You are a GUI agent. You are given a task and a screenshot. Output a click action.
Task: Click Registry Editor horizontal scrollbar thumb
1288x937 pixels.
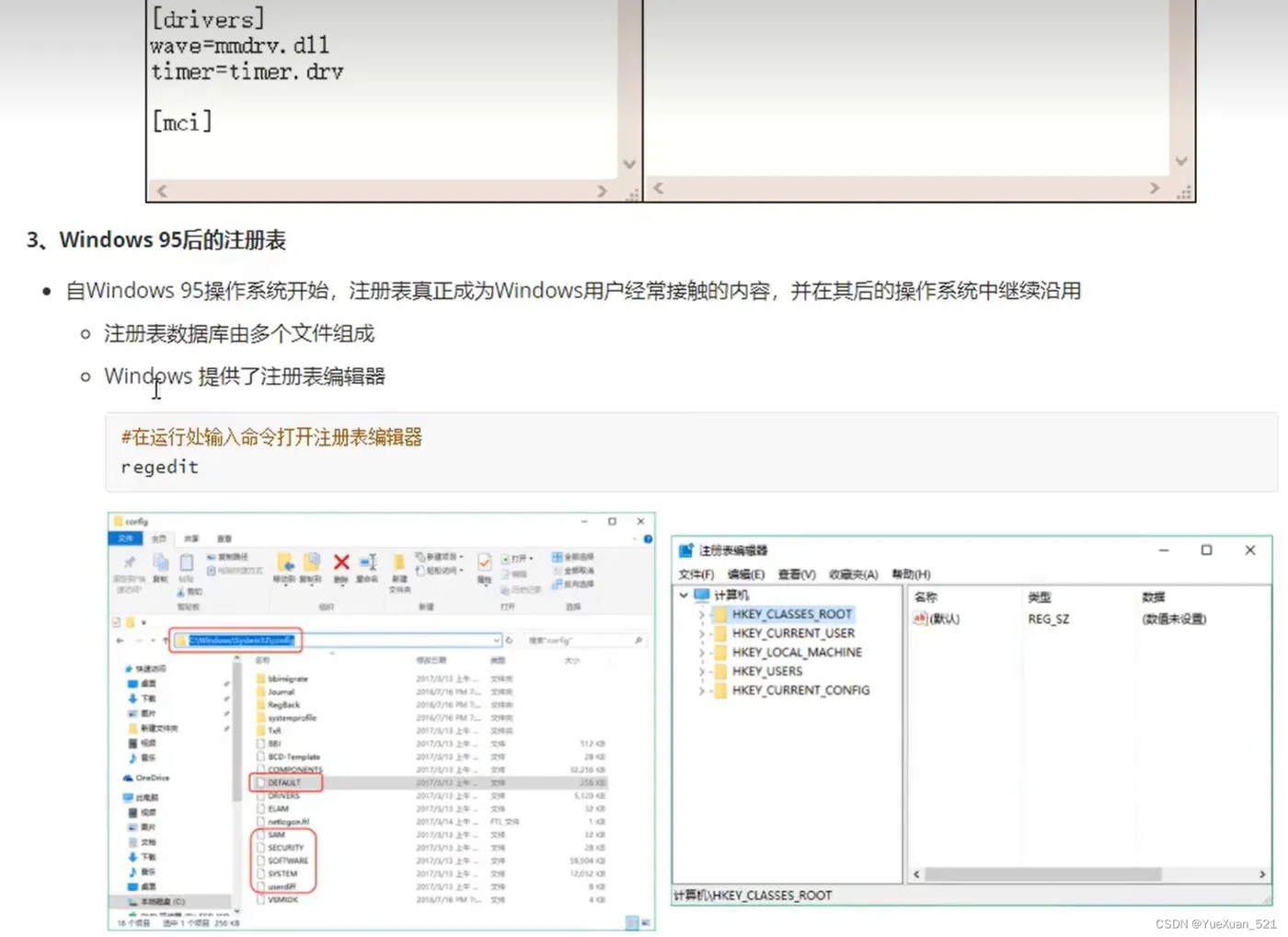point(1043,874)
